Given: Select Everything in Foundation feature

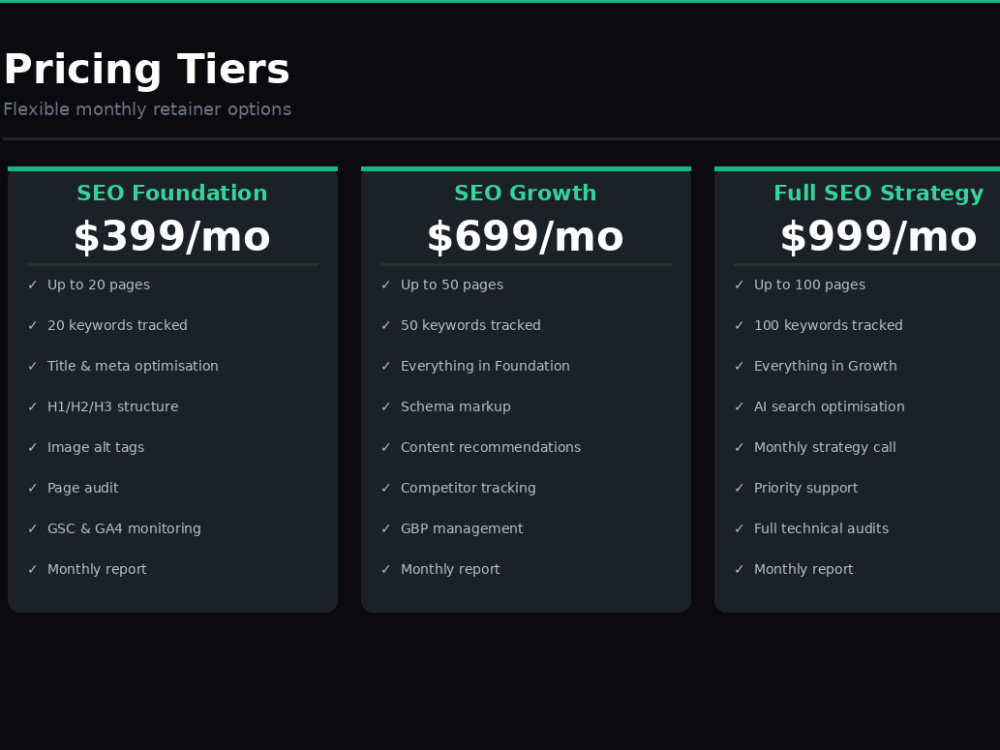Looking at the screenshot, I should (x=485, y=366).
